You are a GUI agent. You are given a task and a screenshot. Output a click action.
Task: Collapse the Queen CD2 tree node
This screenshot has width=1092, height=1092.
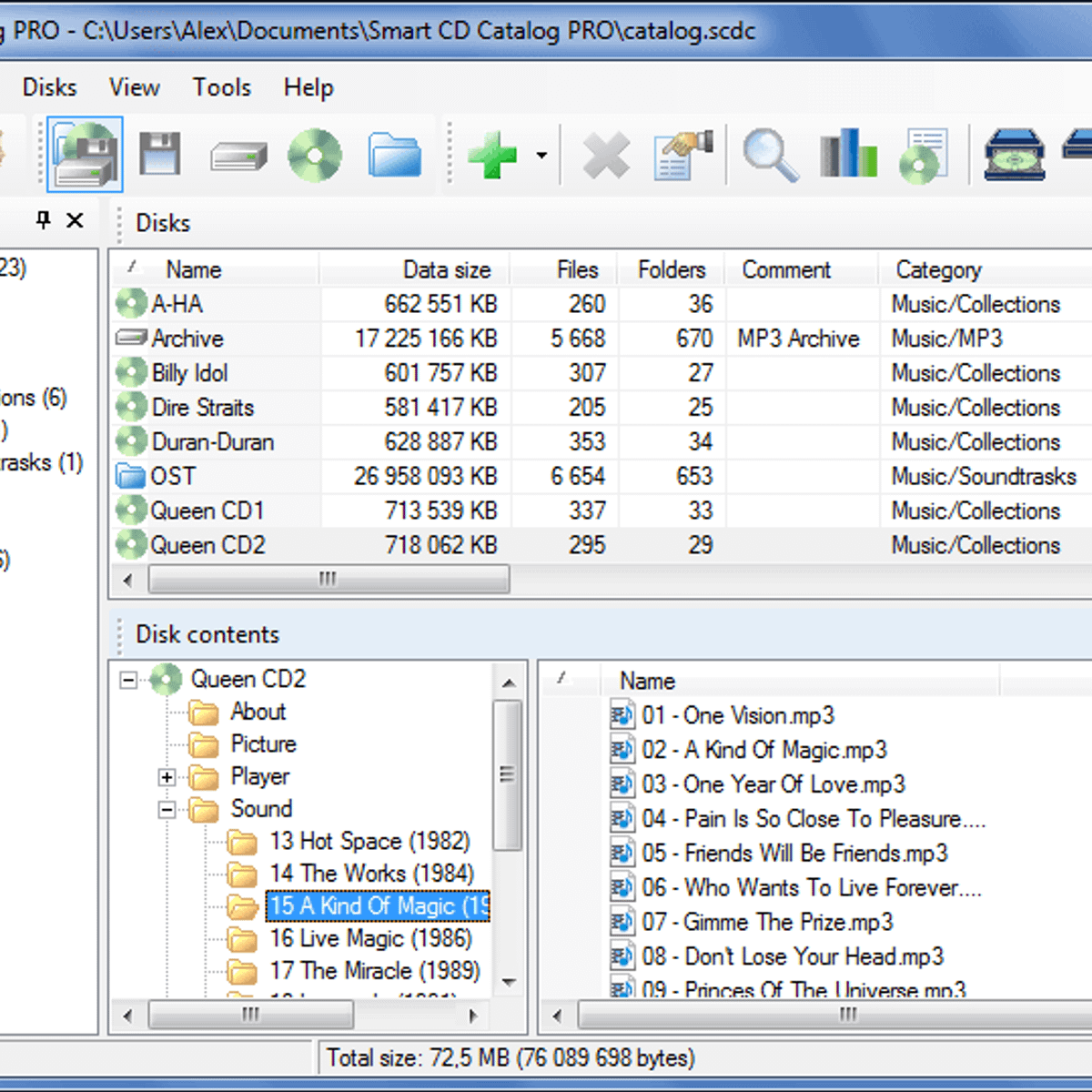point(127,679)
